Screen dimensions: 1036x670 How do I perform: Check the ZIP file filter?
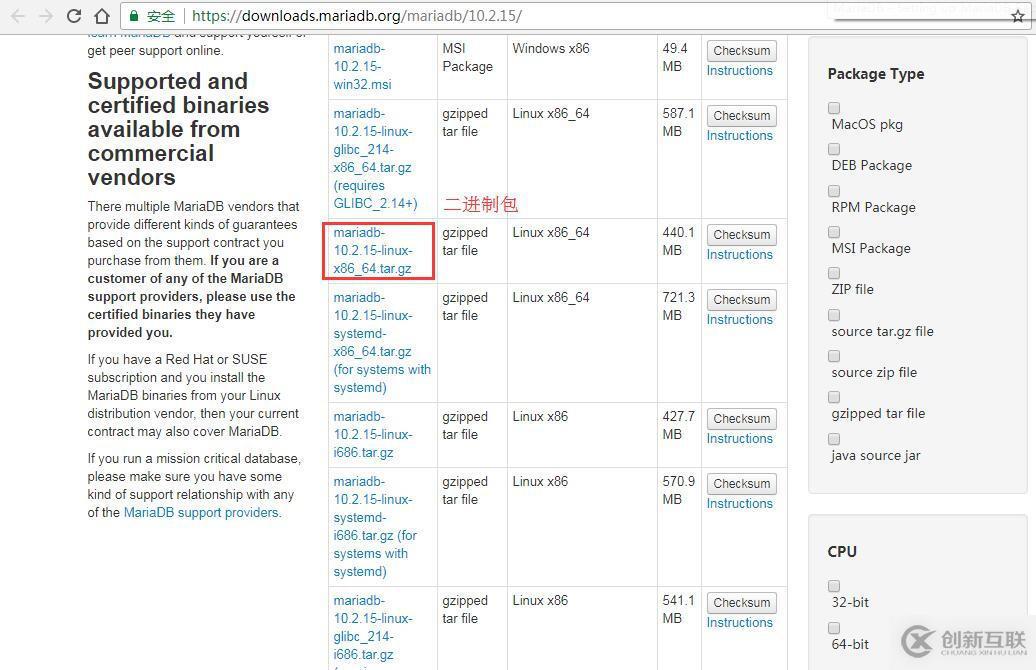click(x=834, y=273)
